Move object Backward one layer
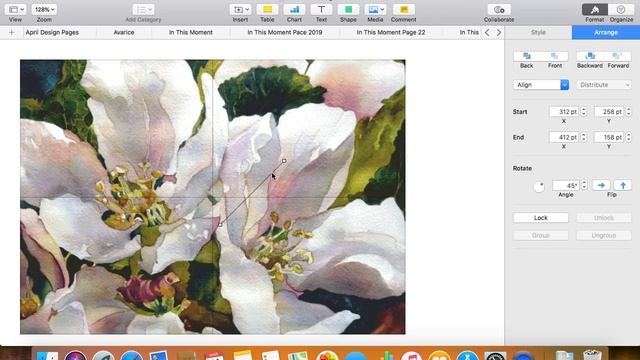This screenshot has width=640, height=360. (x=590, y=56)
